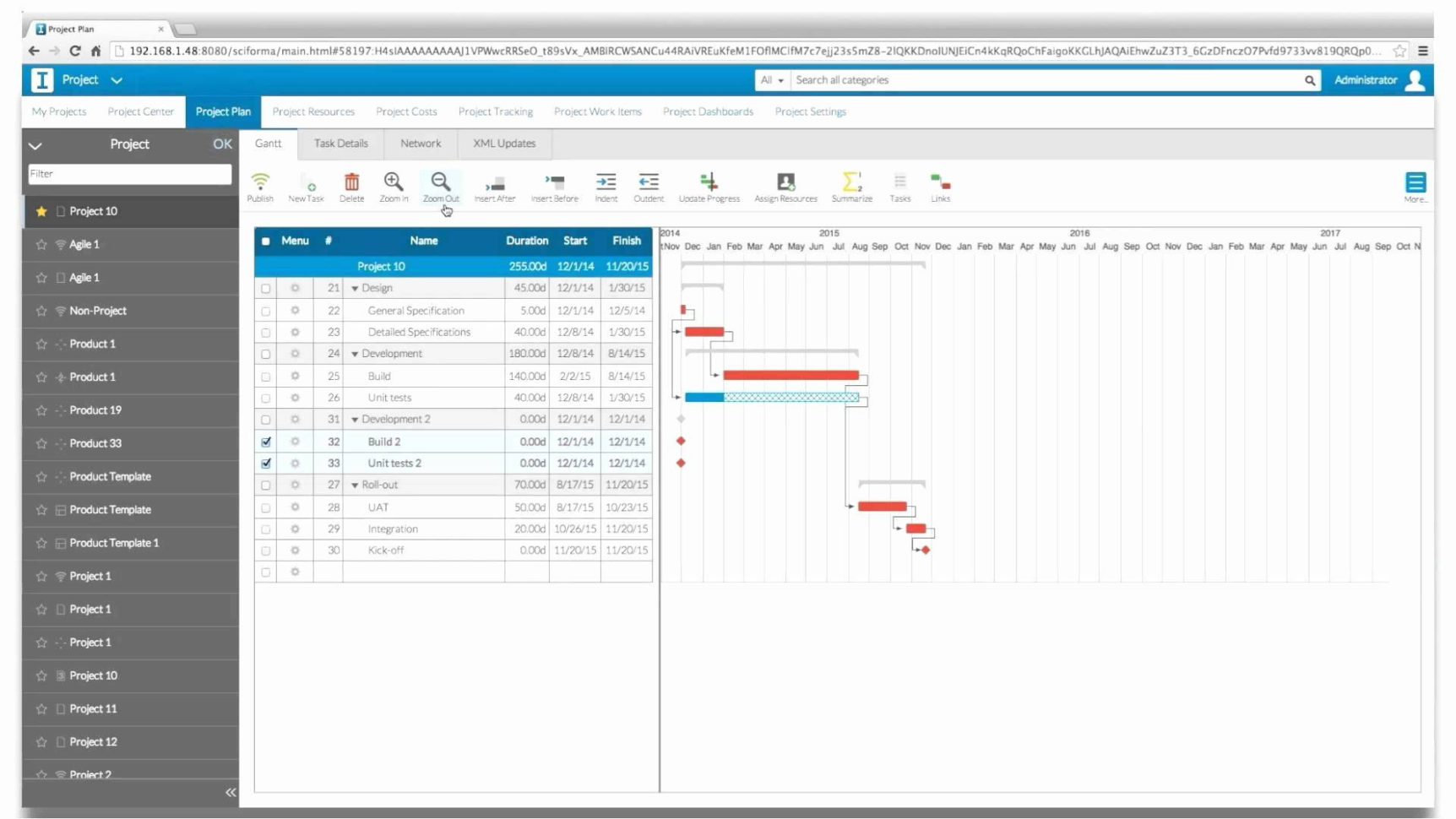The height and width of the screenshot is (819, 1456).
Task: Select the Summarize icon
Action: click(x=851, y=186)
